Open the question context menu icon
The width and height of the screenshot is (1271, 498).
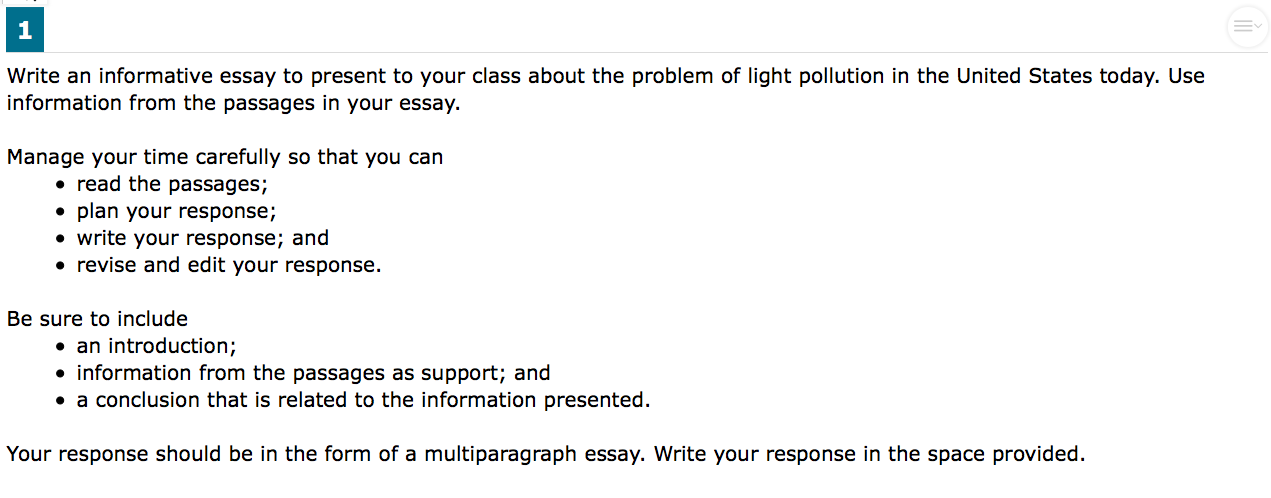pos(1246,27)
